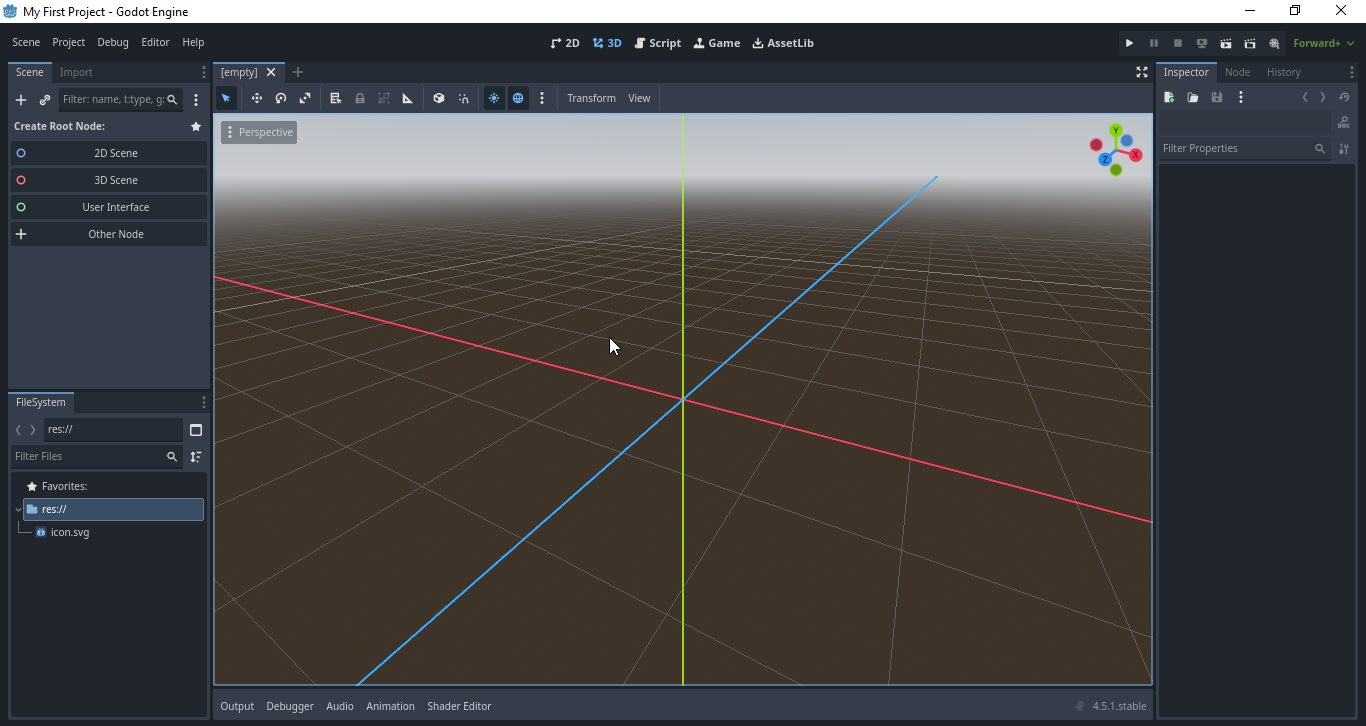Viewport: 1366px width, 726px height.
Task: Open the AssetLib workspace
Action: [x=783, y=43]
